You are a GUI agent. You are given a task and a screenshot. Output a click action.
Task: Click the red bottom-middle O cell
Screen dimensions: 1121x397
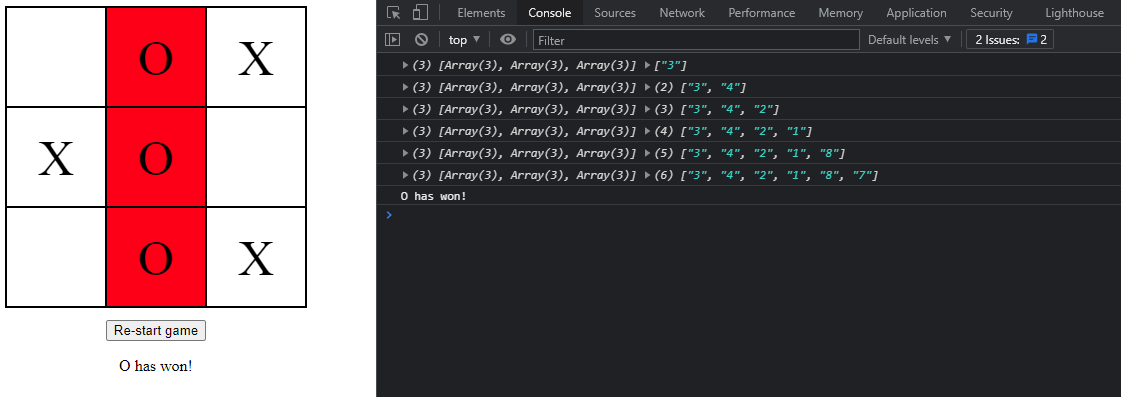tap(156, 258)
